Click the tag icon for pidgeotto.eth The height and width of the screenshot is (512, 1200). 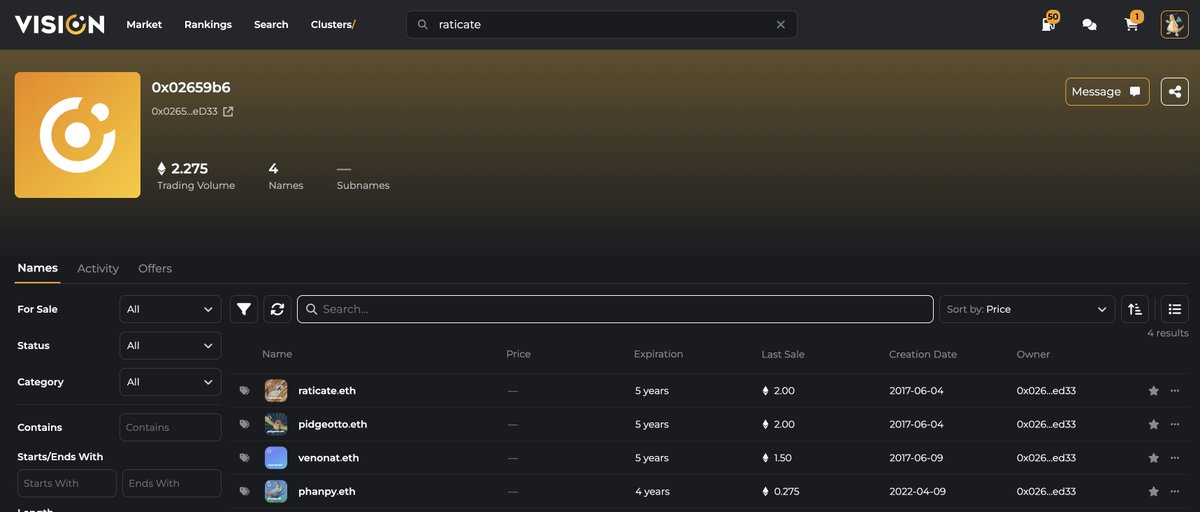coord(245,424)
